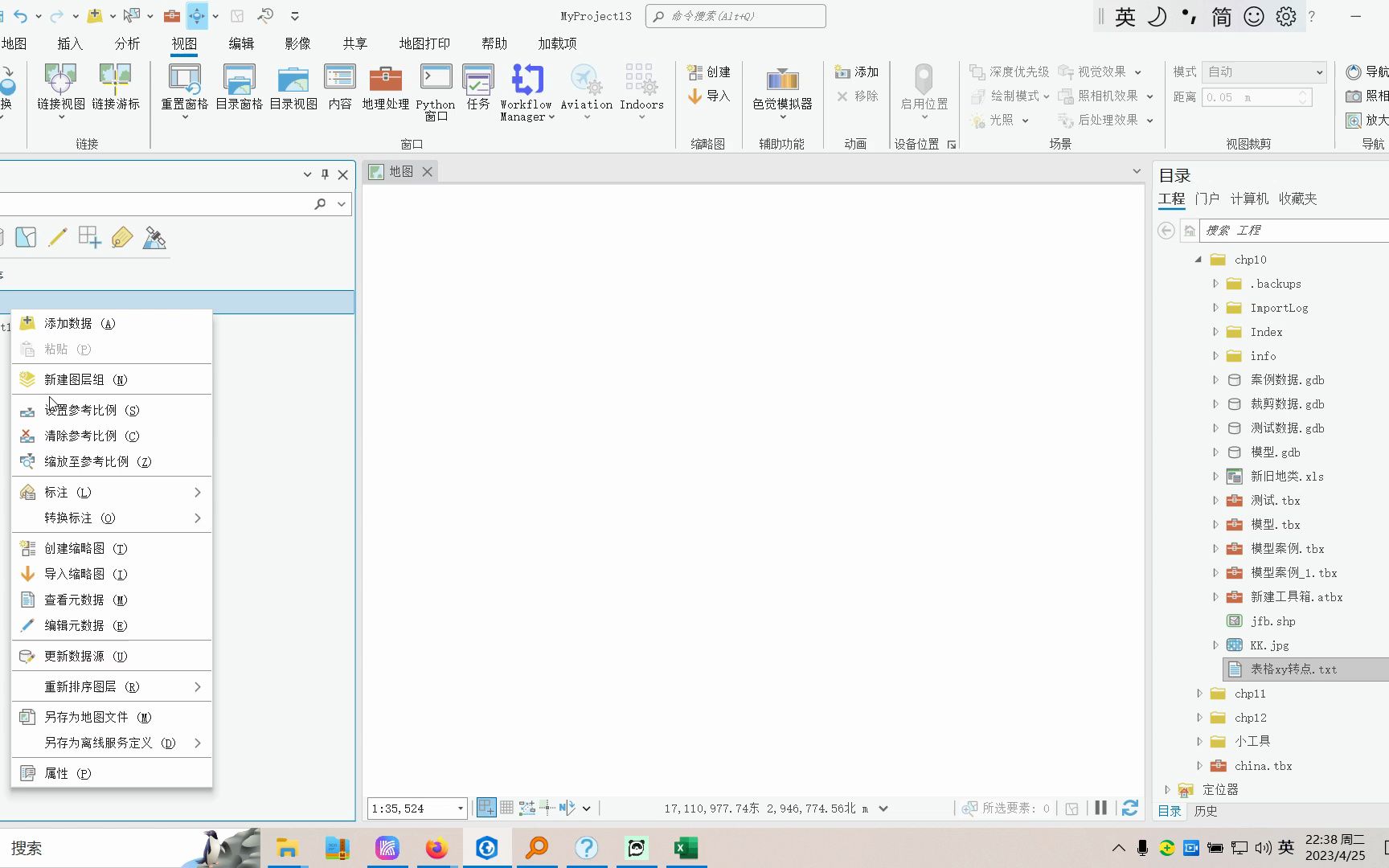This screenshot has height=868, width=1389.
Task: Switch to the 影像 ribbon tab
Action: pyautogui.click(x=297, y=43)
